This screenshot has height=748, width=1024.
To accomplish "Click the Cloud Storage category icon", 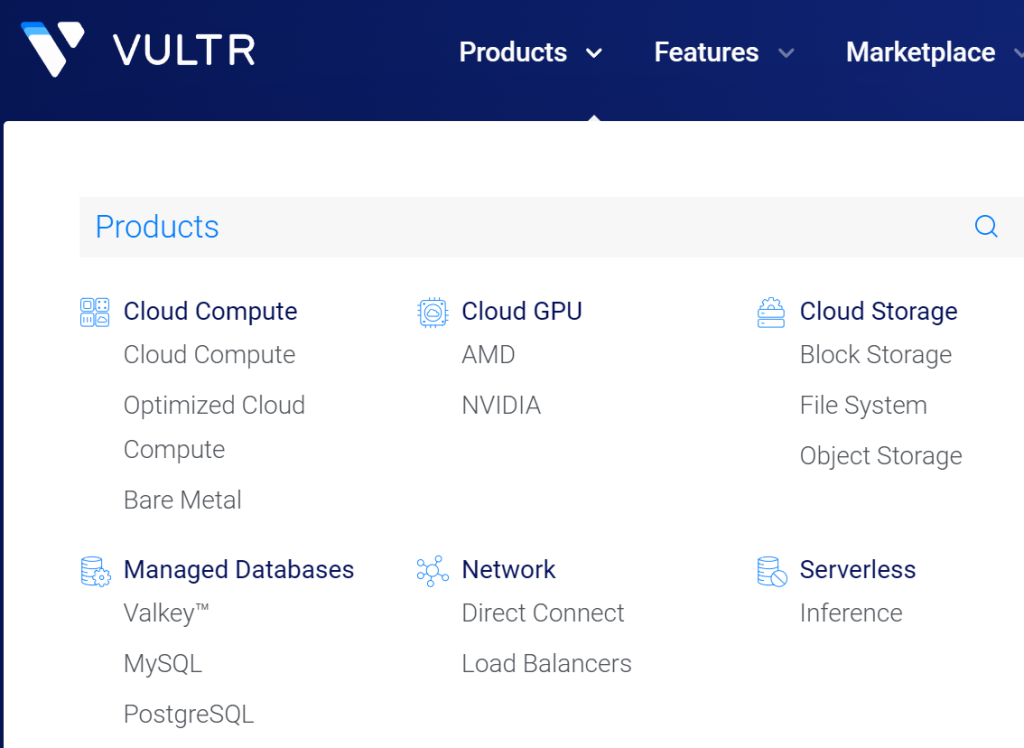I will (x=771, y=312).
